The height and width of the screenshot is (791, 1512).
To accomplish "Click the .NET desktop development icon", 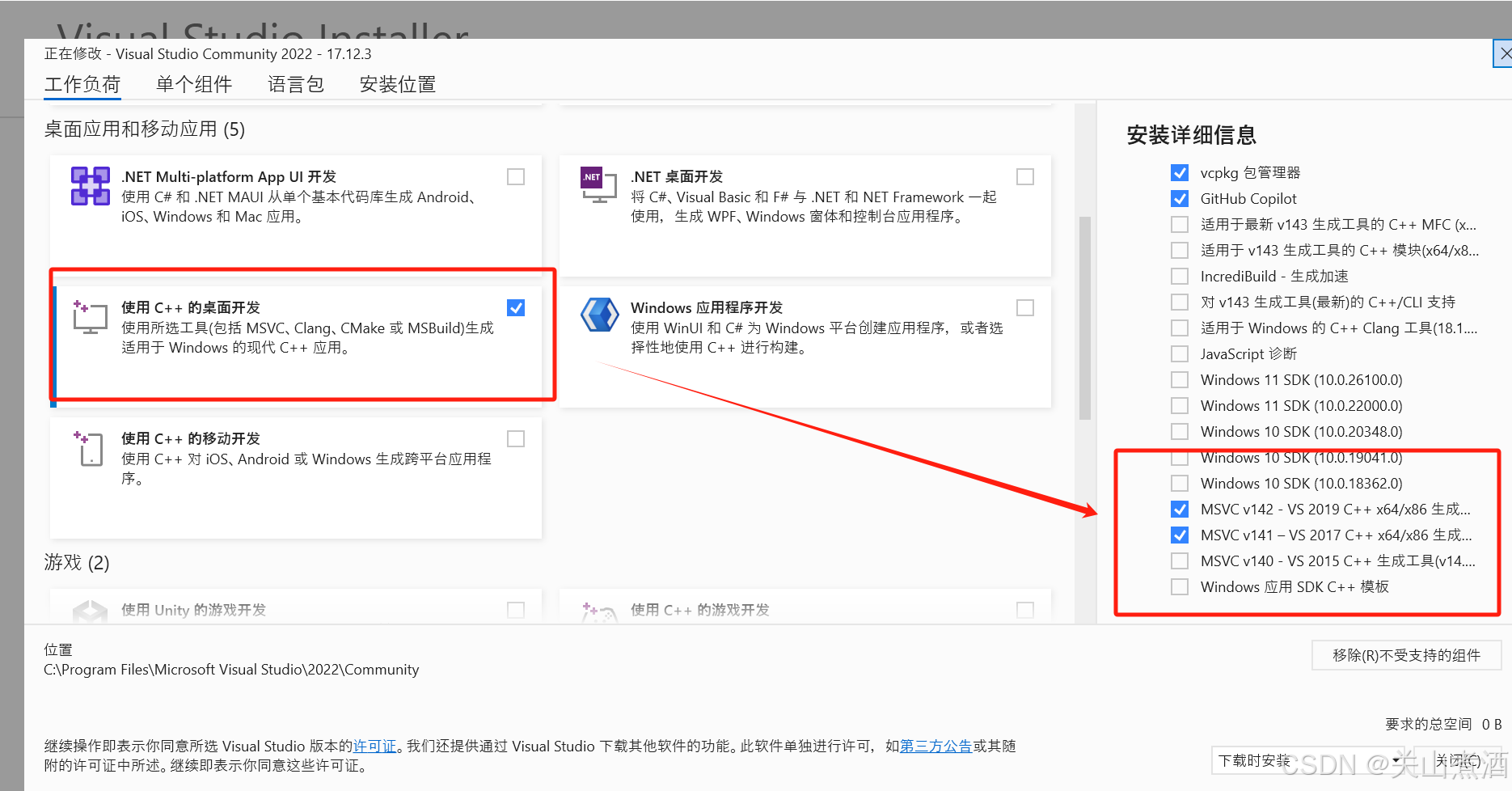I will click(598, 185).
